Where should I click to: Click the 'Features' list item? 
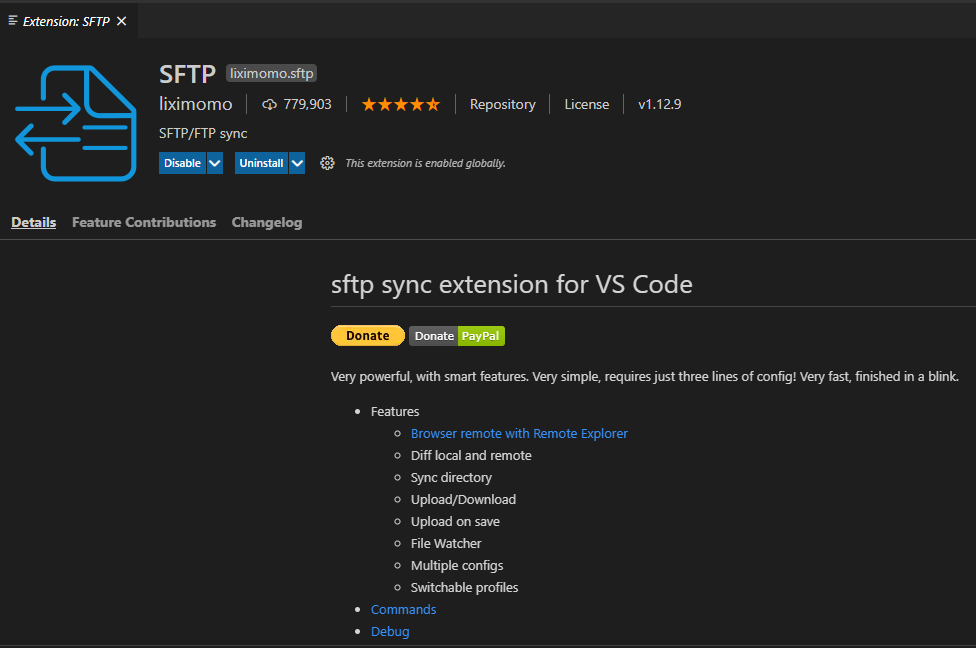tap(395, 411)
